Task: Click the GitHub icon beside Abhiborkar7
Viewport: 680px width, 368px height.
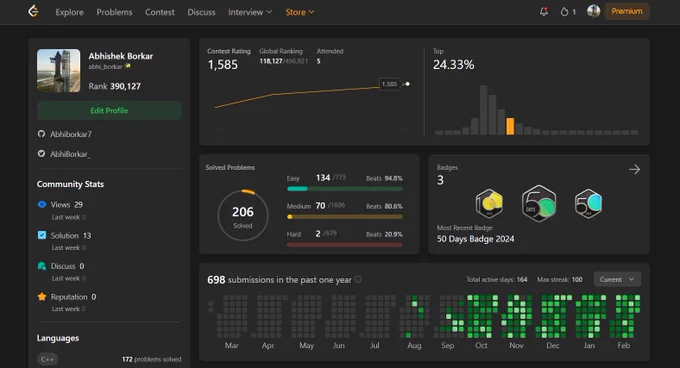Action: [41, 134]
